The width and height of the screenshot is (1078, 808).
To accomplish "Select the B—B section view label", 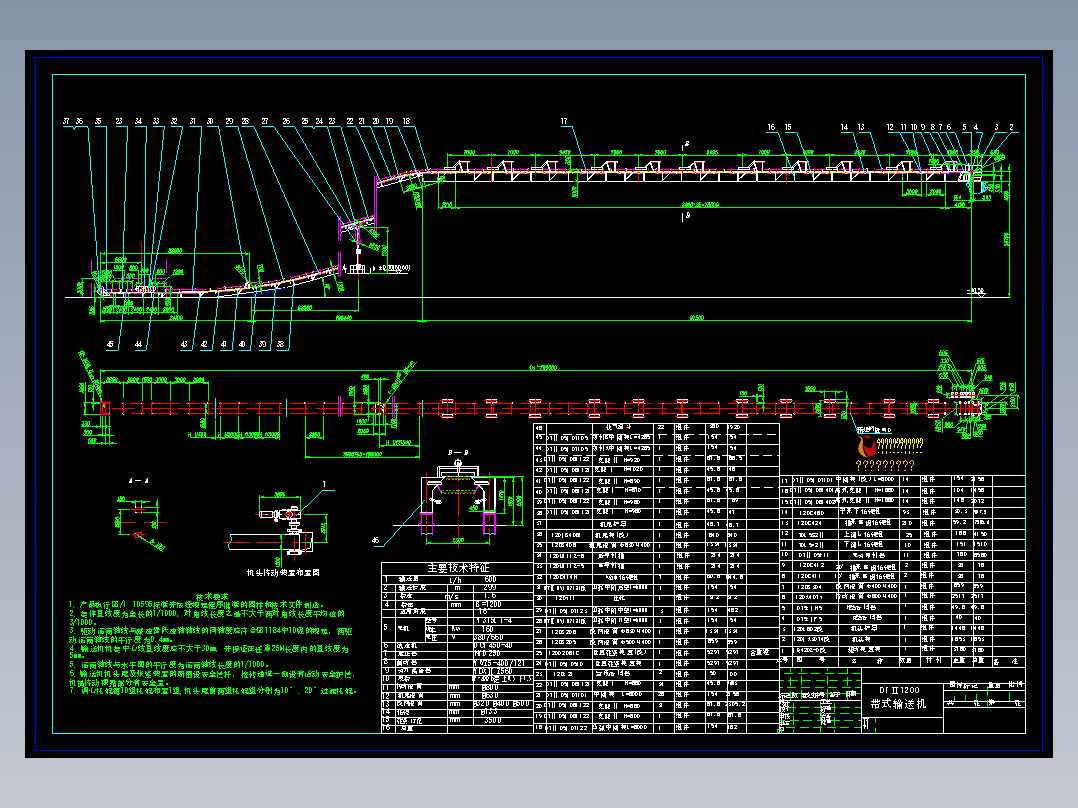I will [458, 452].
